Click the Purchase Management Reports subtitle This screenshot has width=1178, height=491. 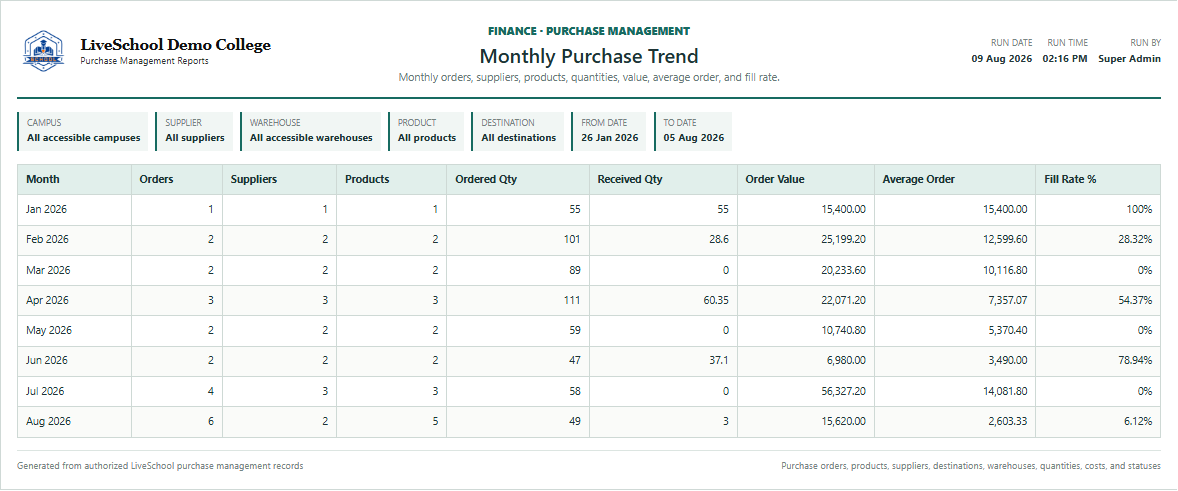tap(144, 62)
